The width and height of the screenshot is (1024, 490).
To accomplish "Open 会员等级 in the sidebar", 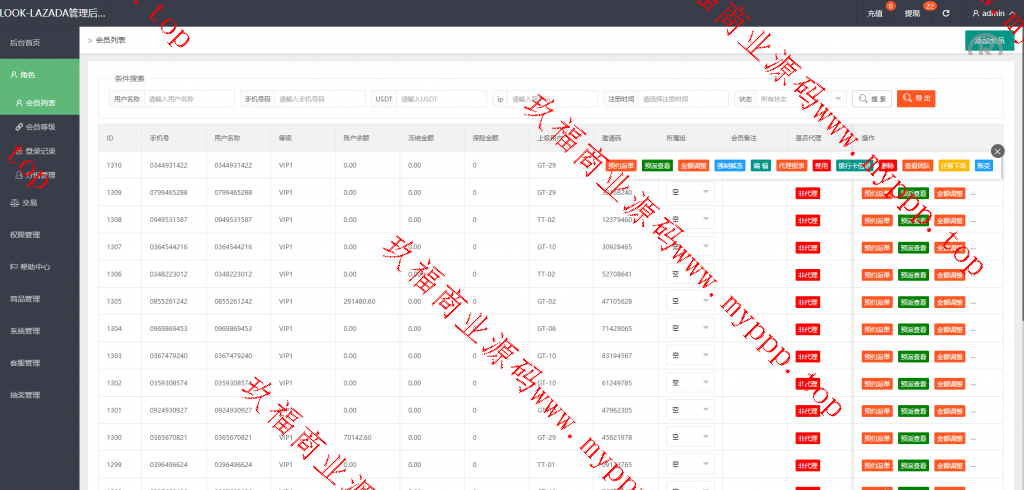I will [40, 127].
